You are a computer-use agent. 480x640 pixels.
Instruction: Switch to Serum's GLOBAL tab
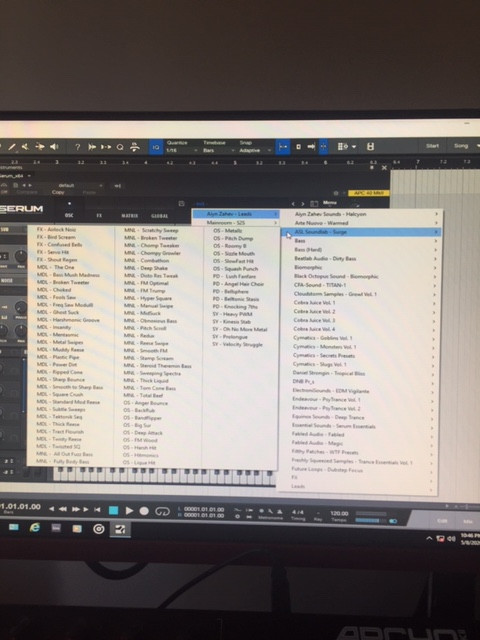click(160, 216)
